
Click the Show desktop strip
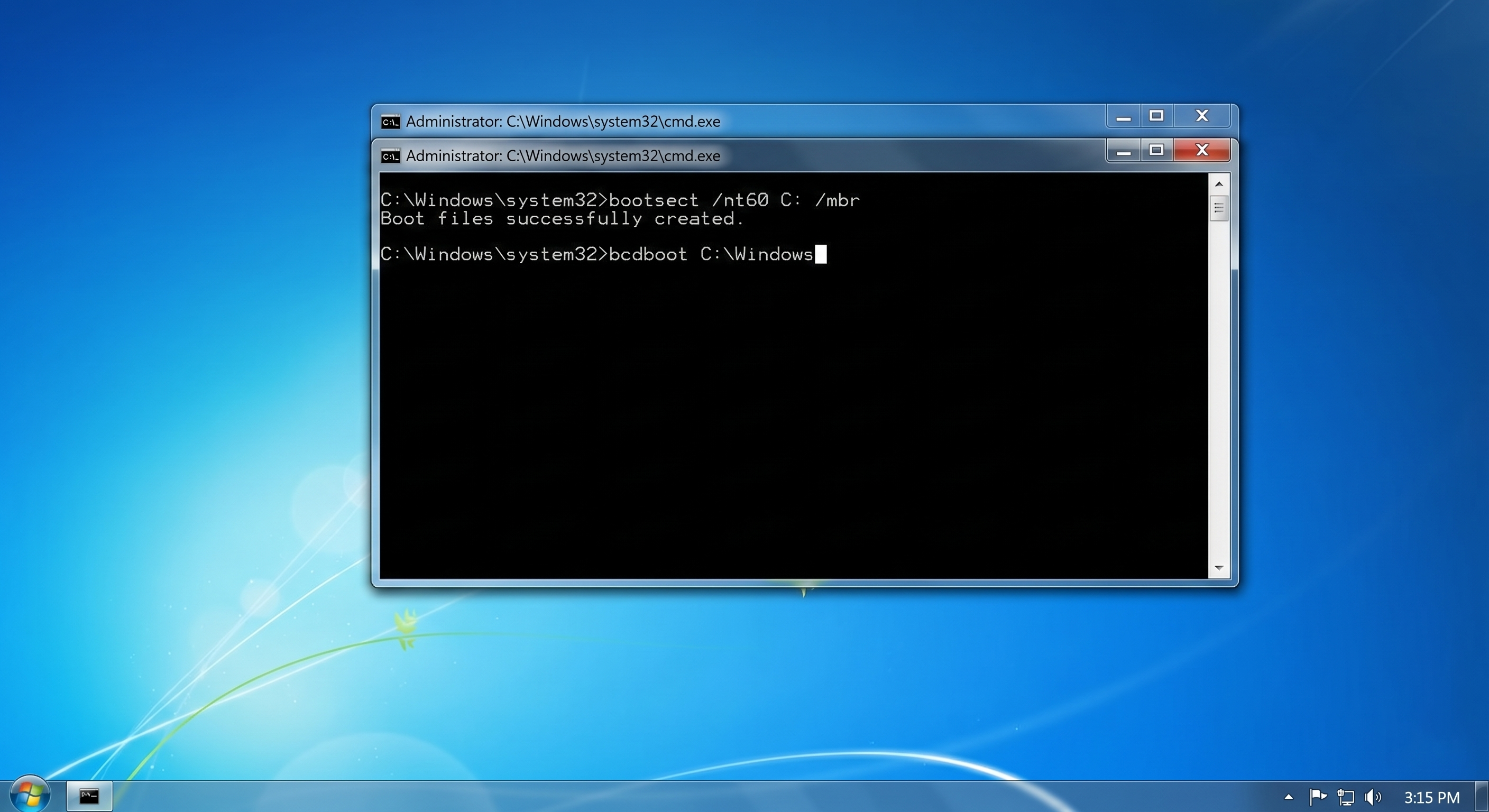point(1482,796)
